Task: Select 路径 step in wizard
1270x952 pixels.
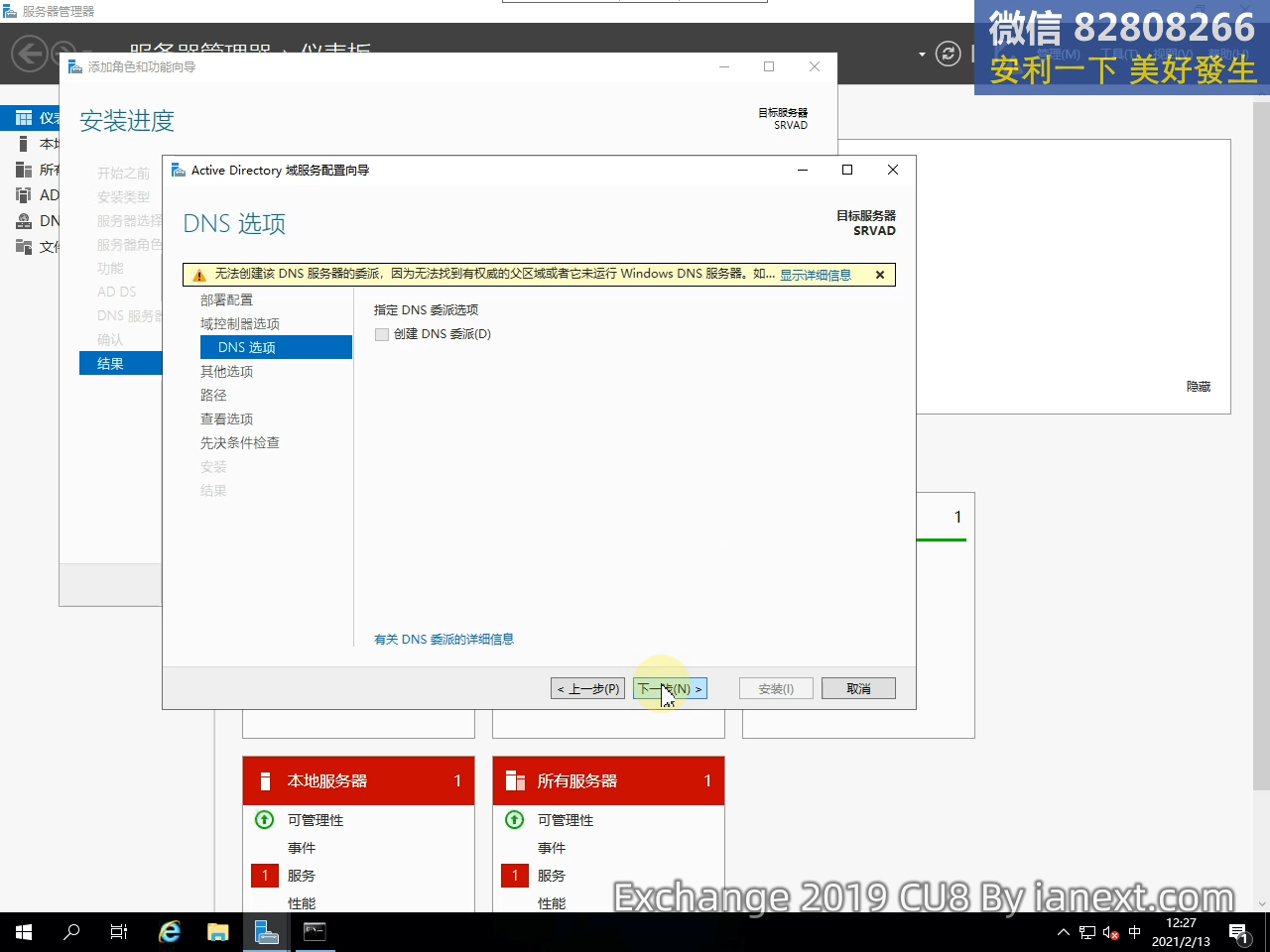Action: tap(213, 395)
